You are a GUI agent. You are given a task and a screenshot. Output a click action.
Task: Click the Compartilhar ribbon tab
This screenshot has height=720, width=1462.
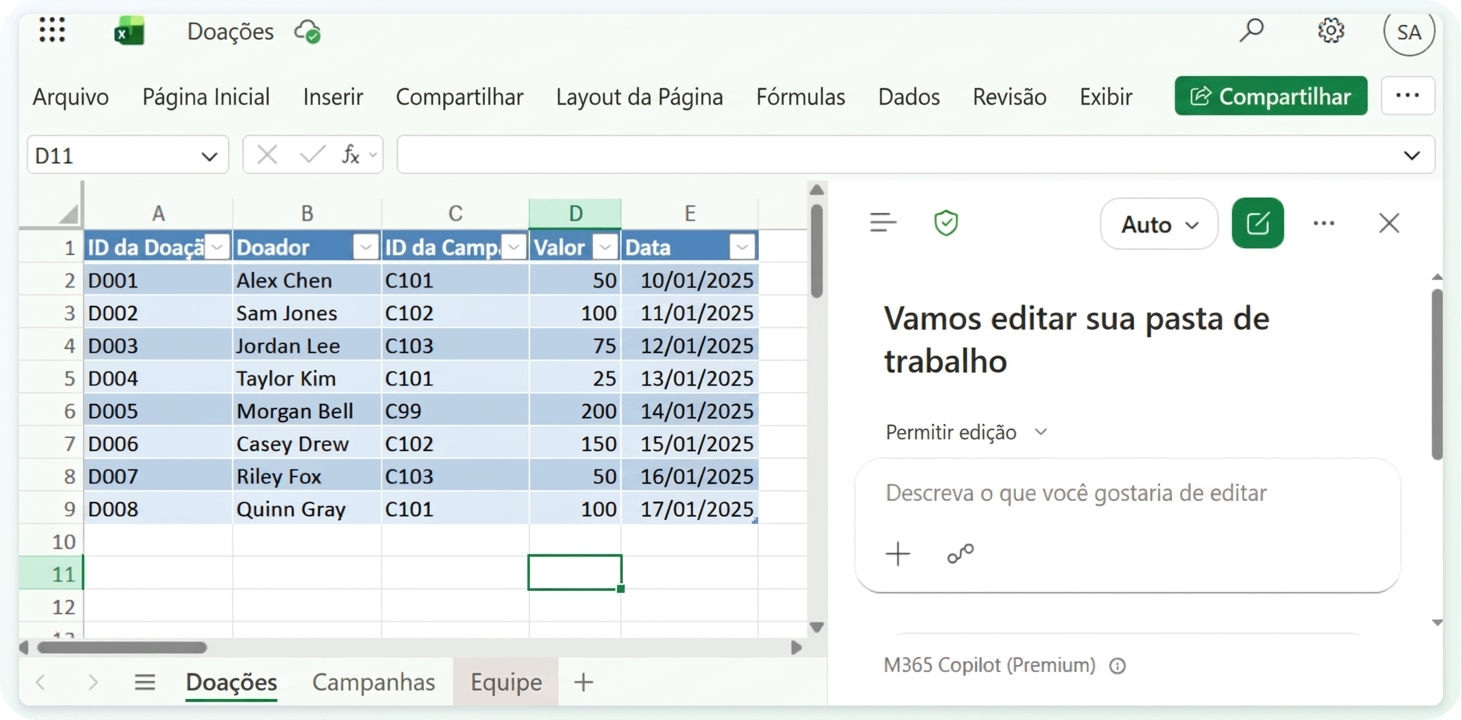pos(459,97)
